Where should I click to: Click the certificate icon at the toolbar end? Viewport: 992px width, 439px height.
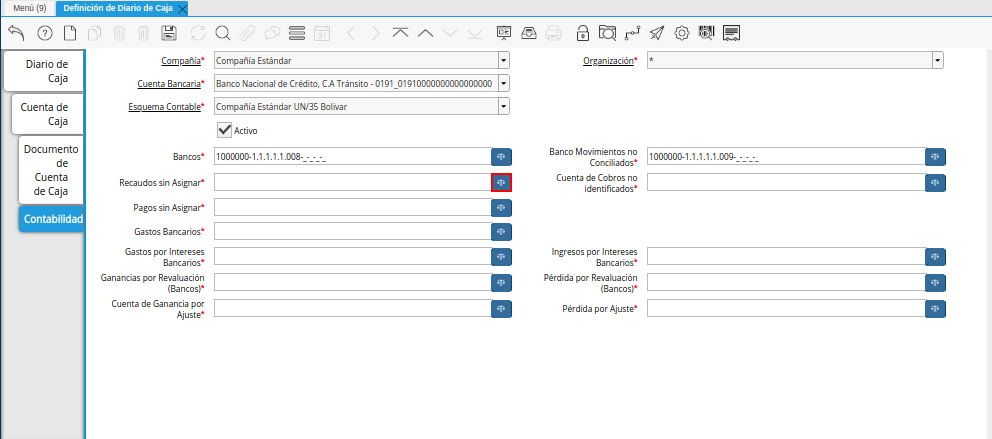pyautogui.click(x=731, y=33)
